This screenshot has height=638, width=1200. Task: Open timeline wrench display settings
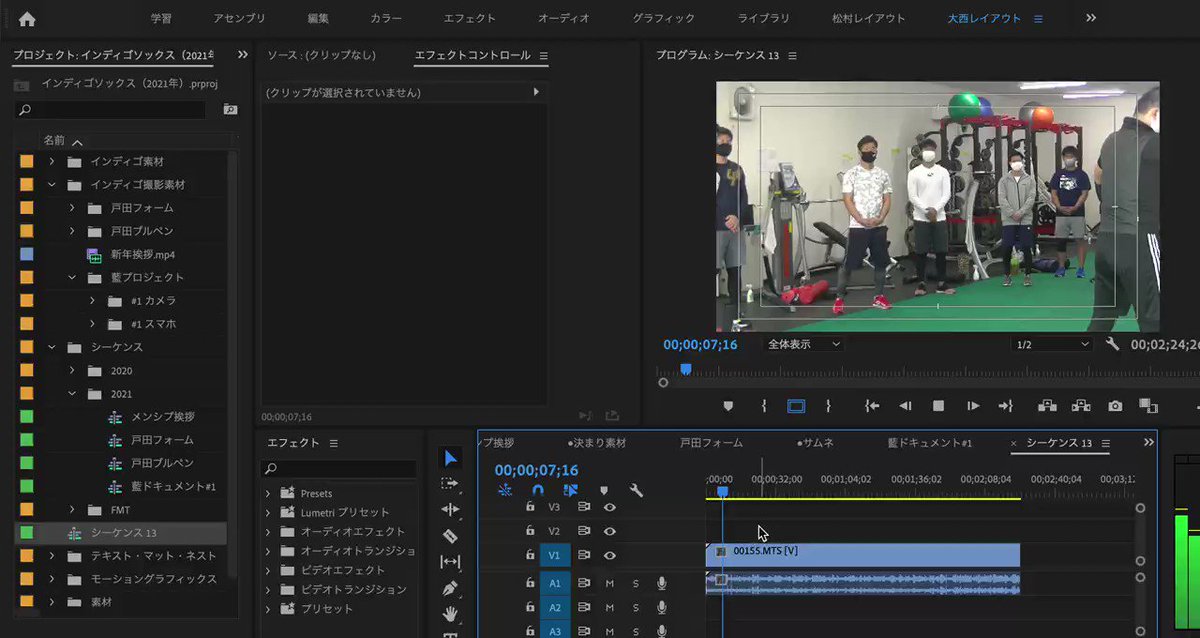click(x=635, y=490)
